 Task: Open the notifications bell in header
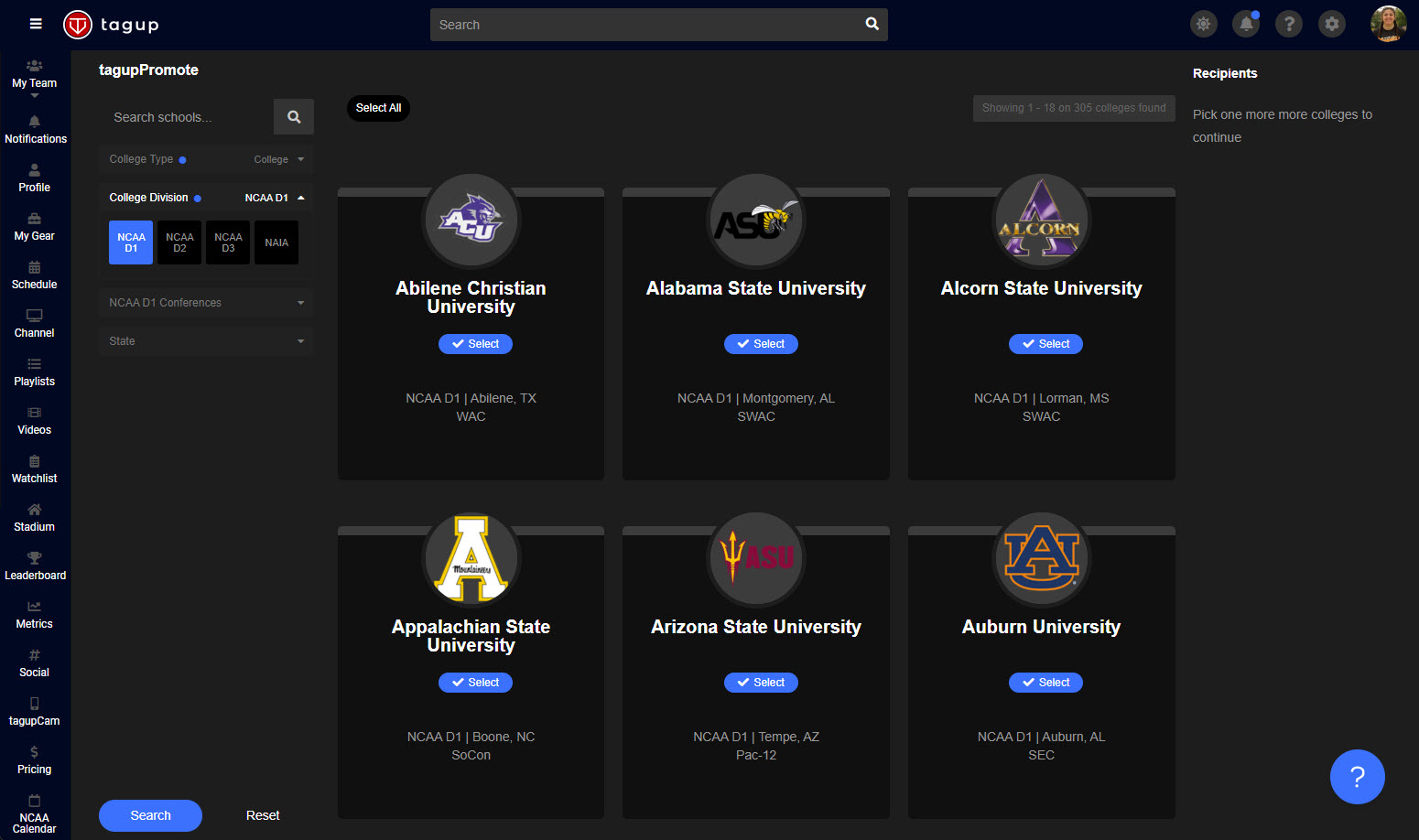pos(1246,25)
